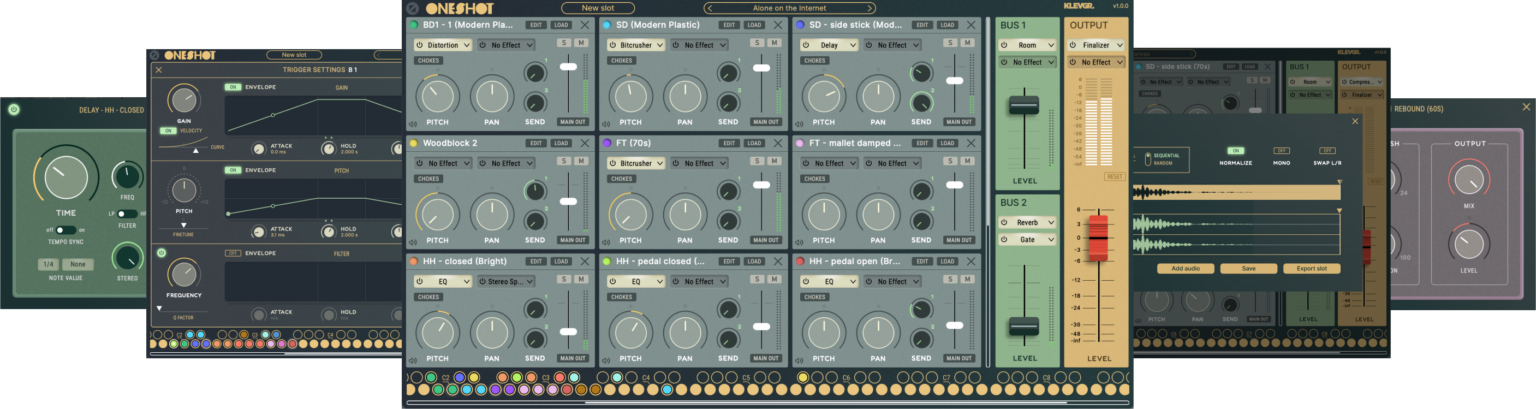
Task: Close the Rebound (60s) window with X
Action: (x=1526, y=107)
